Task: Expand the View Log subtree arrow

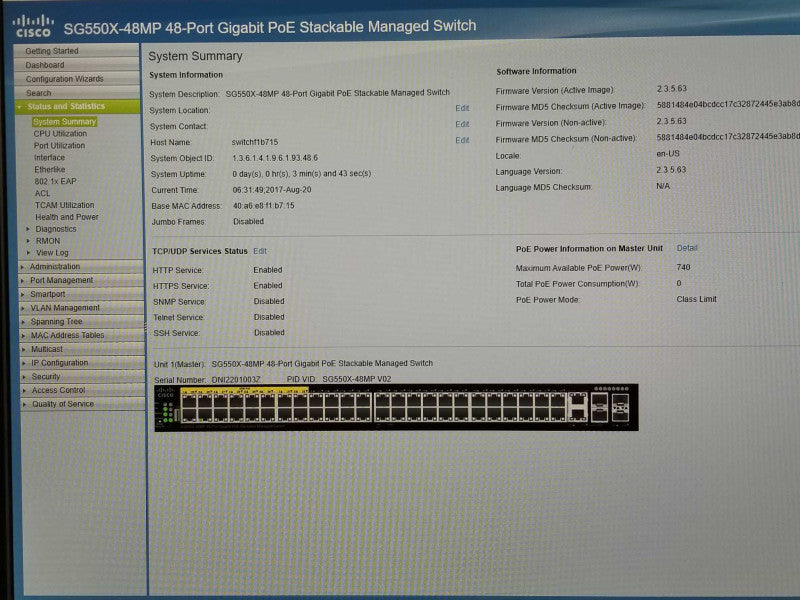Action: pos(29,253)
